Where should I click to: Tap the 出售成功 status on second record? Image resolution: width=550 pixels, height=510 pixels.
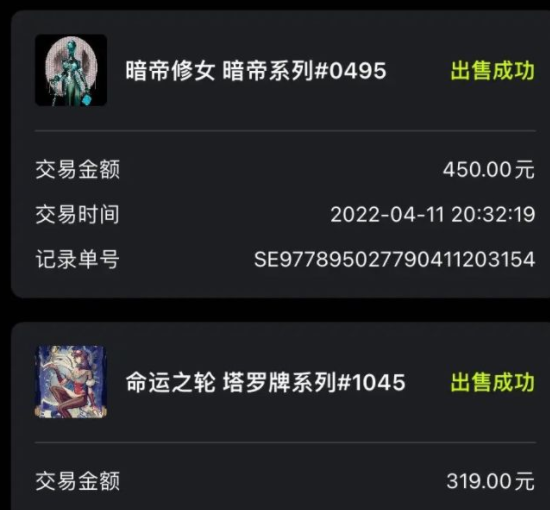[492, 382]
